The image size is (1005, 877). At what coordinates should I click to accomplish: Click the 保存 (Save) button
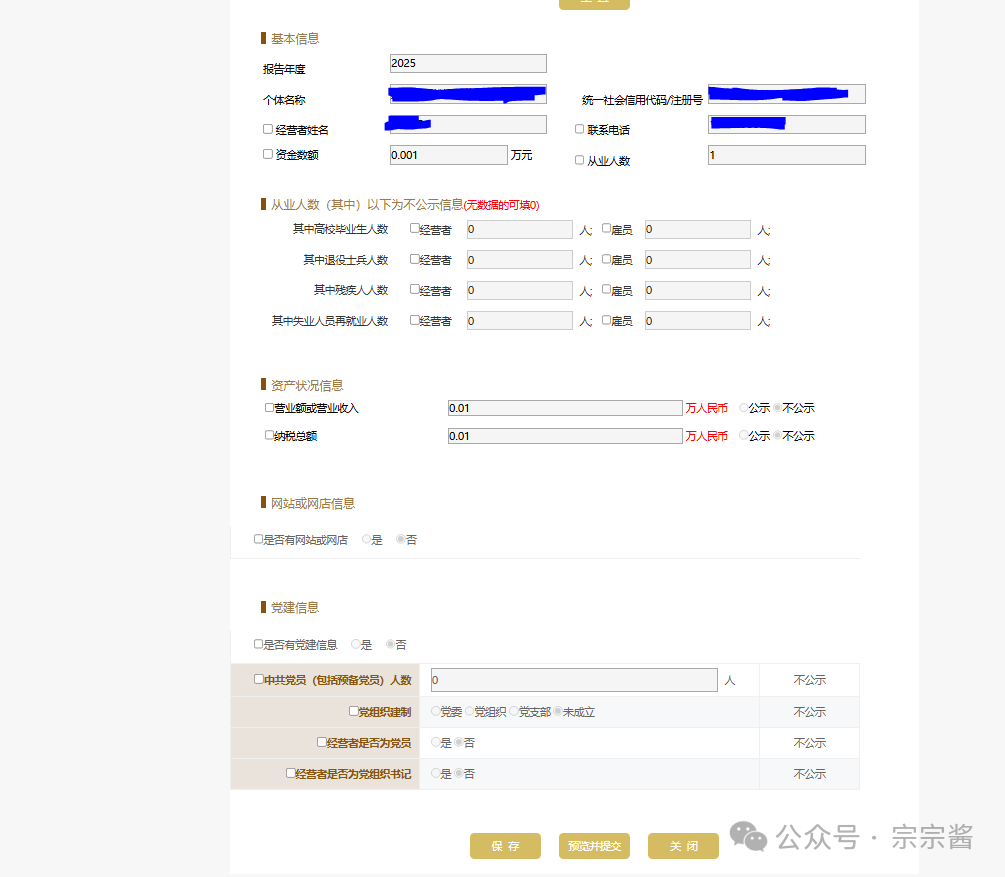click(505, 846)
